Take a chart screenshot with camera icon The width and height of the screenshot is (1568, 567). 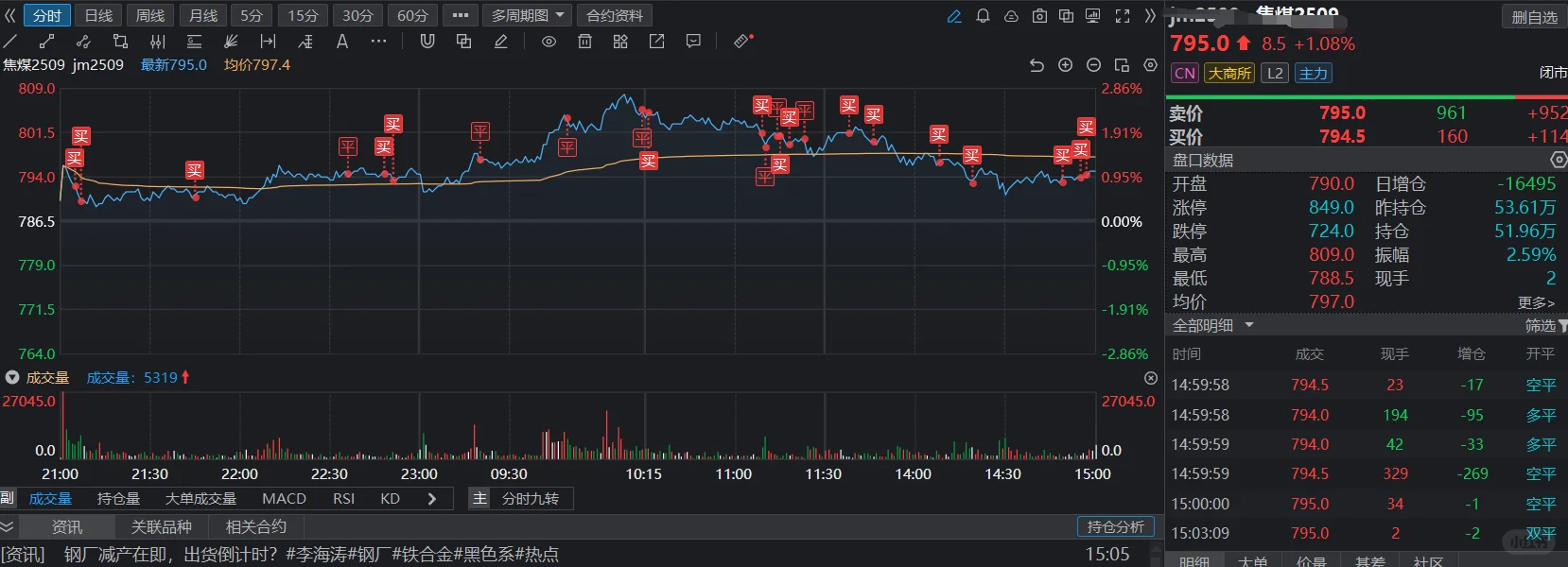point(1039,16)
